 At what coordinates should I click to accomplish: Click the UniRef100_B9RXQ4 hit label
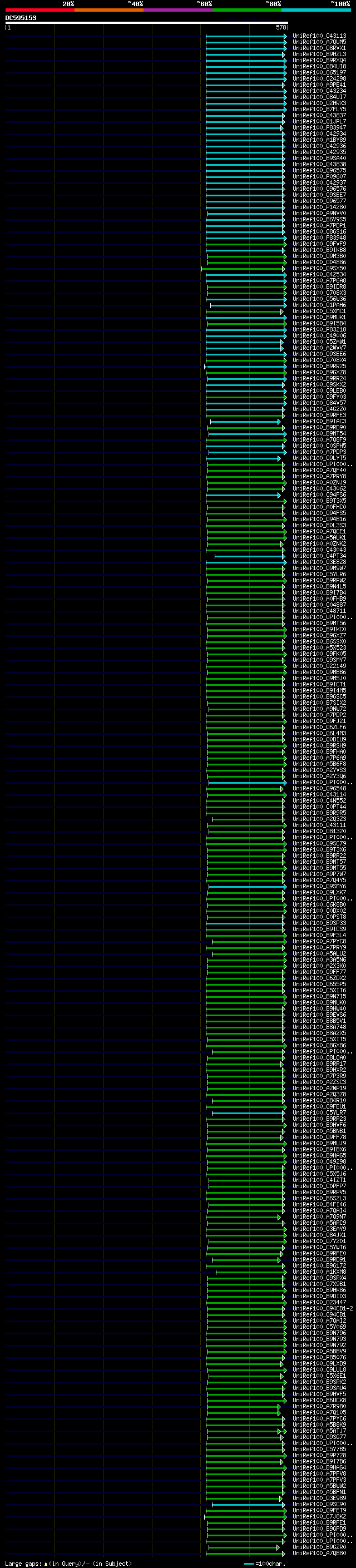point(319,60)
